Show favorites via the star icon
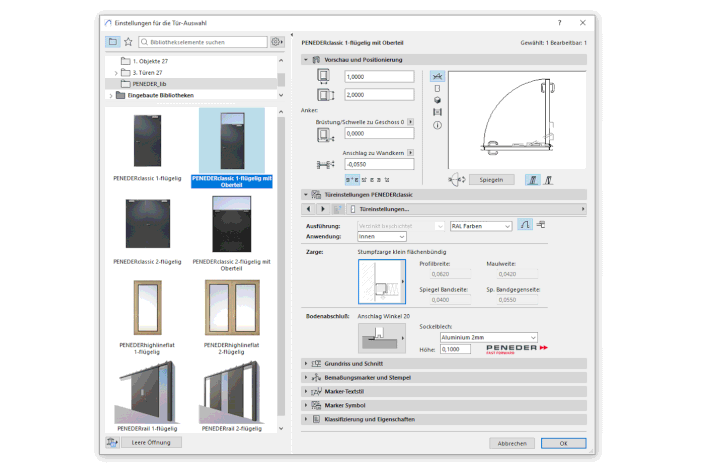Screen dimensions: 705x470 click(x=128, y=42)
